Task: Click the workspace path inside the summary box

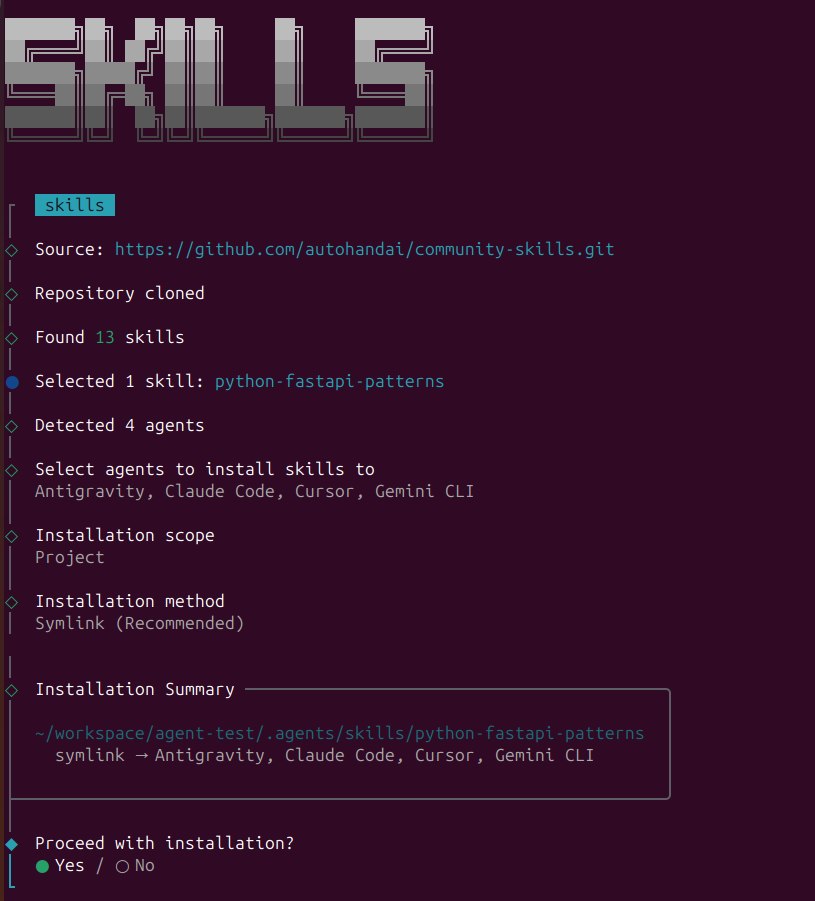Action: 340,733
